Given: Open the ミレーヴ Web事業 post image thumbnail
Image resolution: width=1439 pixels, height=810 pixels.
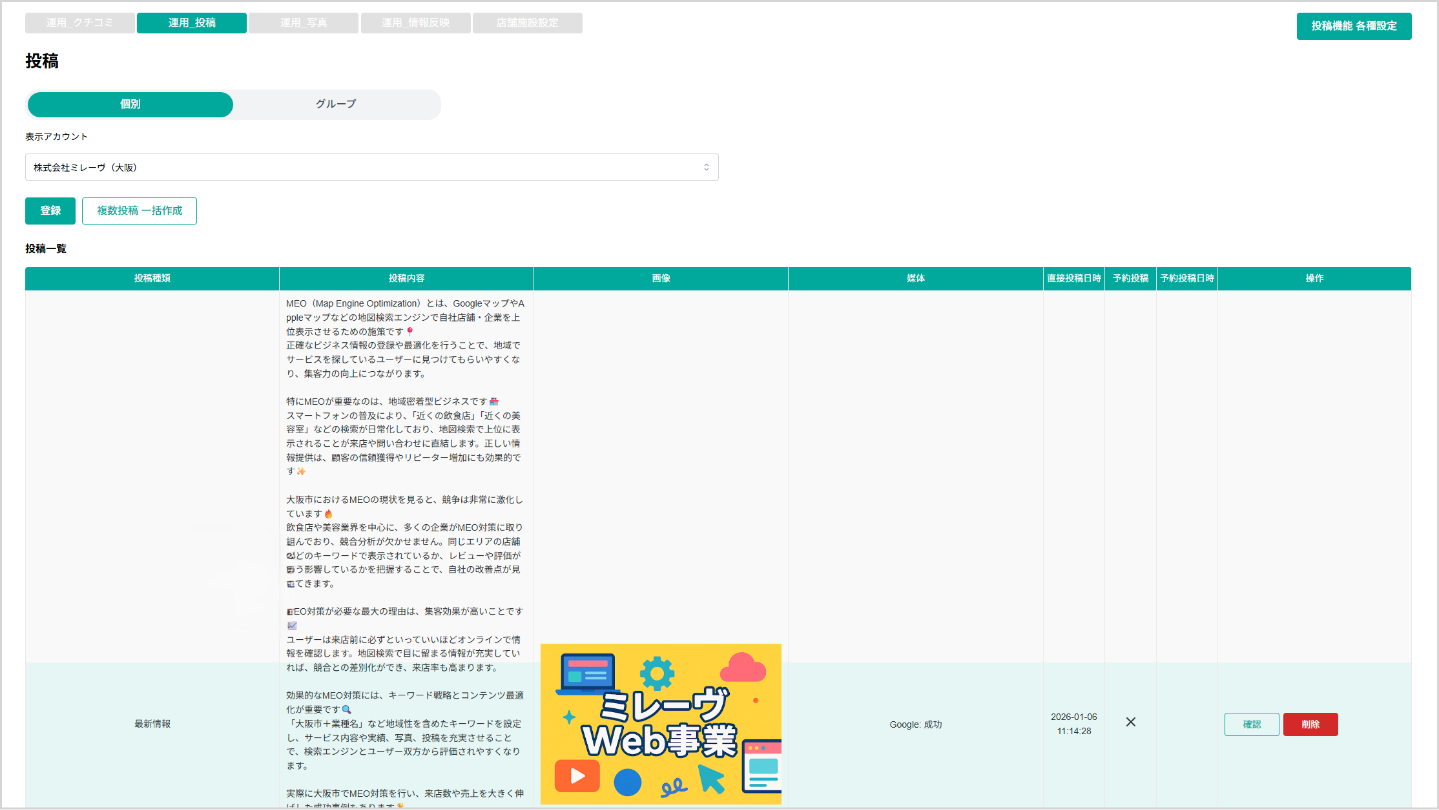Looking at the screenshot, I should [x=660, y=724].
